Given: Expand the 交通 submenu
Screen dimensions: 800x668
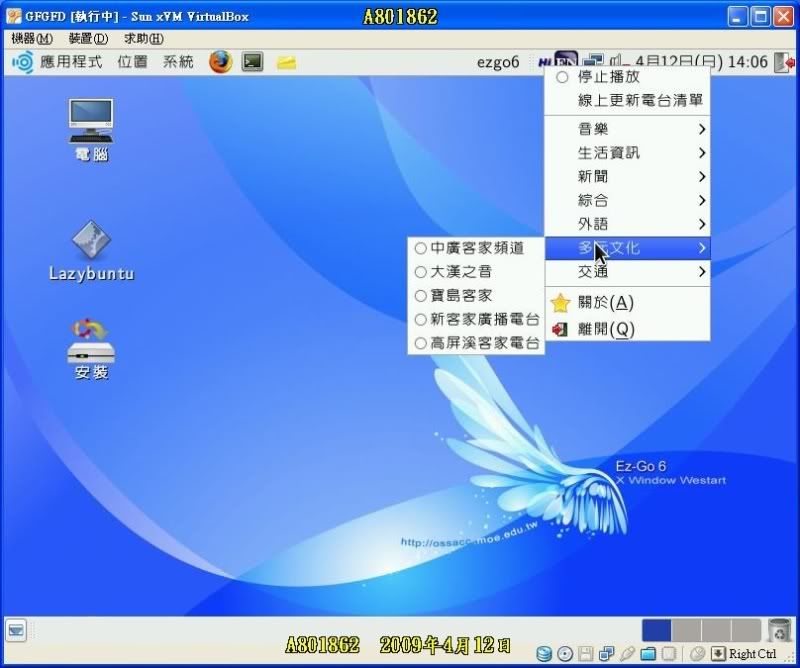Looking at the screenshot, I should click(628, 271).
